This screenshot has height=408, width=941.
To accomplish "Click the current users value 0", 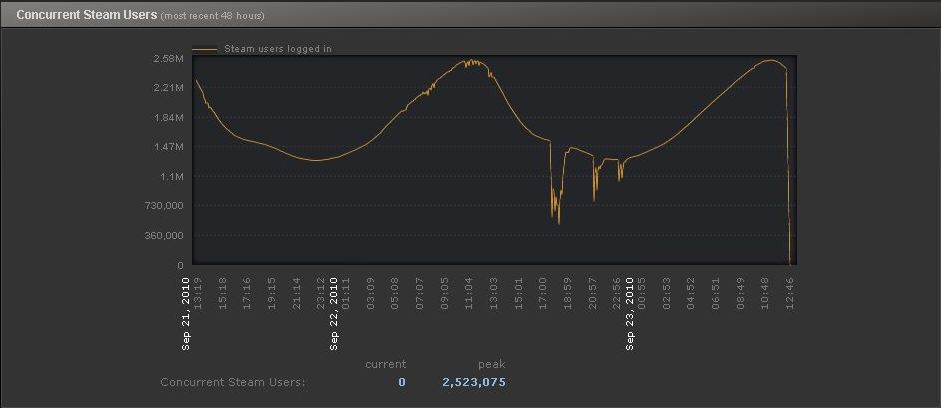I will [x=402, y=382].
